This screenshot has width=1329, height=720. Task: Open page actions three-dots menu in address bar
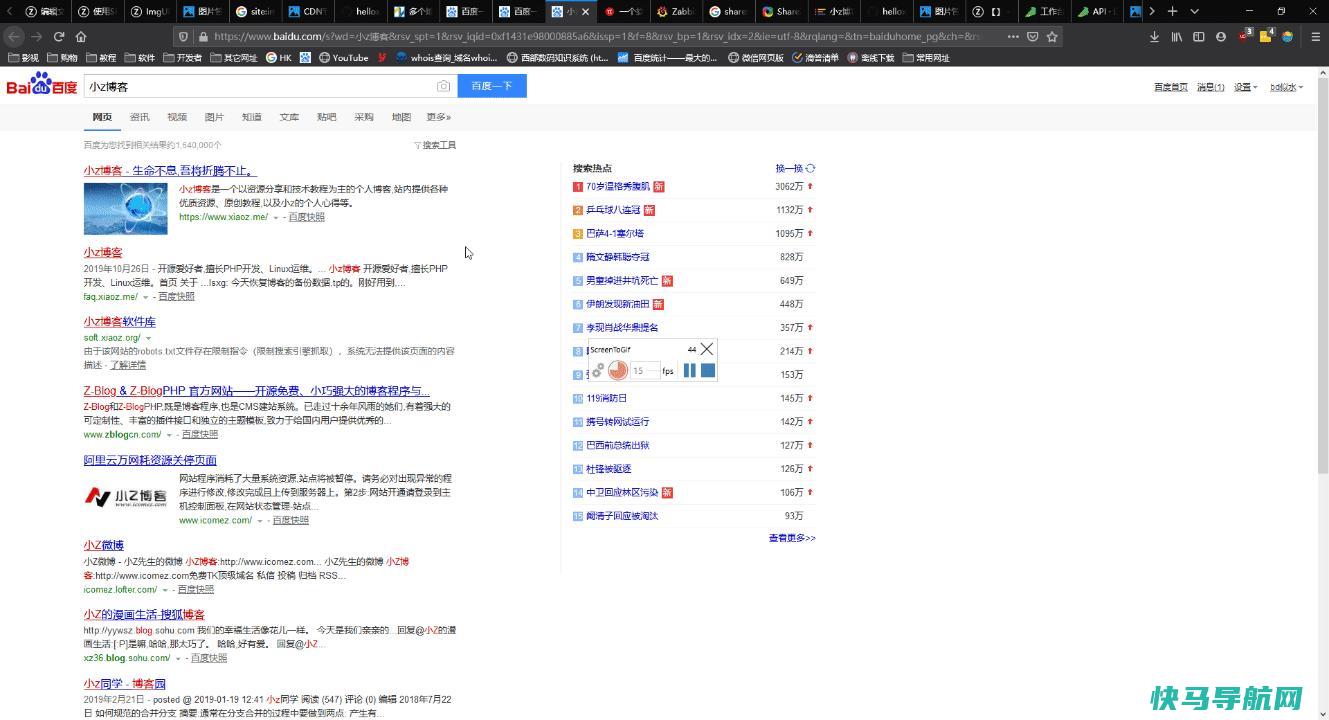click(1013, 36)
